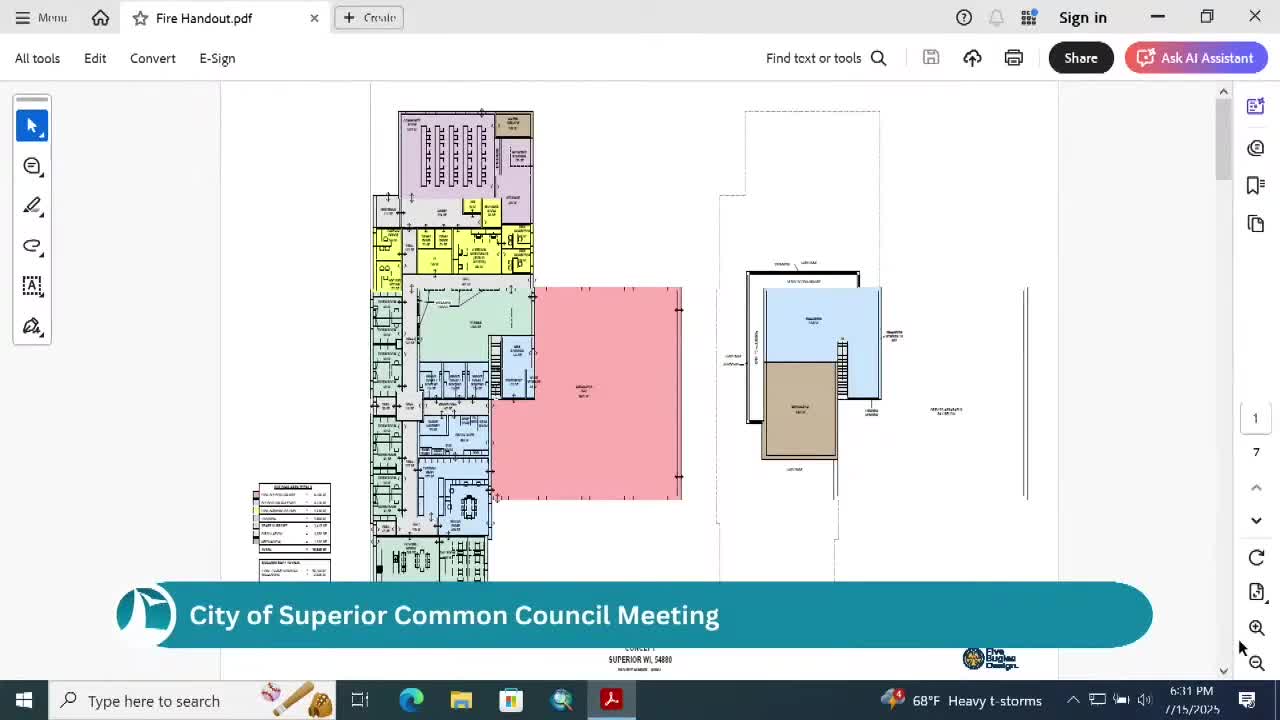Zoom in with the magnifier plus

tap(1257, 628)
